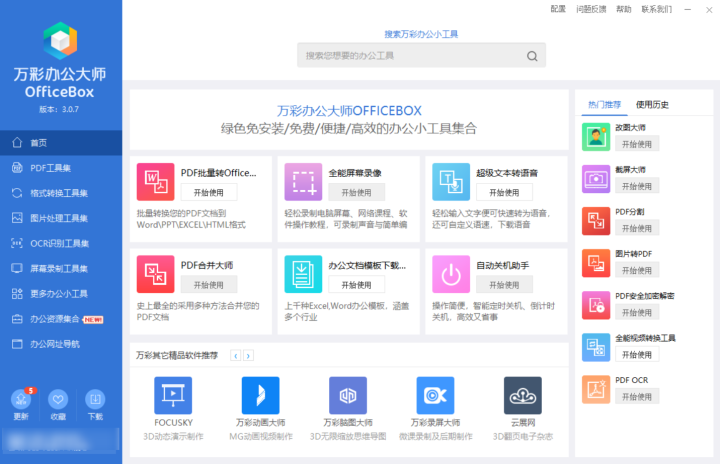The image size is (720, 464).
Task: Click the 收藏 favorites heart icon
Action: coord(58,399)
